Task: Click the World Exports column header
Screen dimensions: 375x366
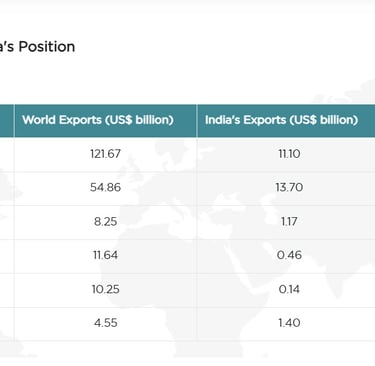Action: click(x=105, y=120)
